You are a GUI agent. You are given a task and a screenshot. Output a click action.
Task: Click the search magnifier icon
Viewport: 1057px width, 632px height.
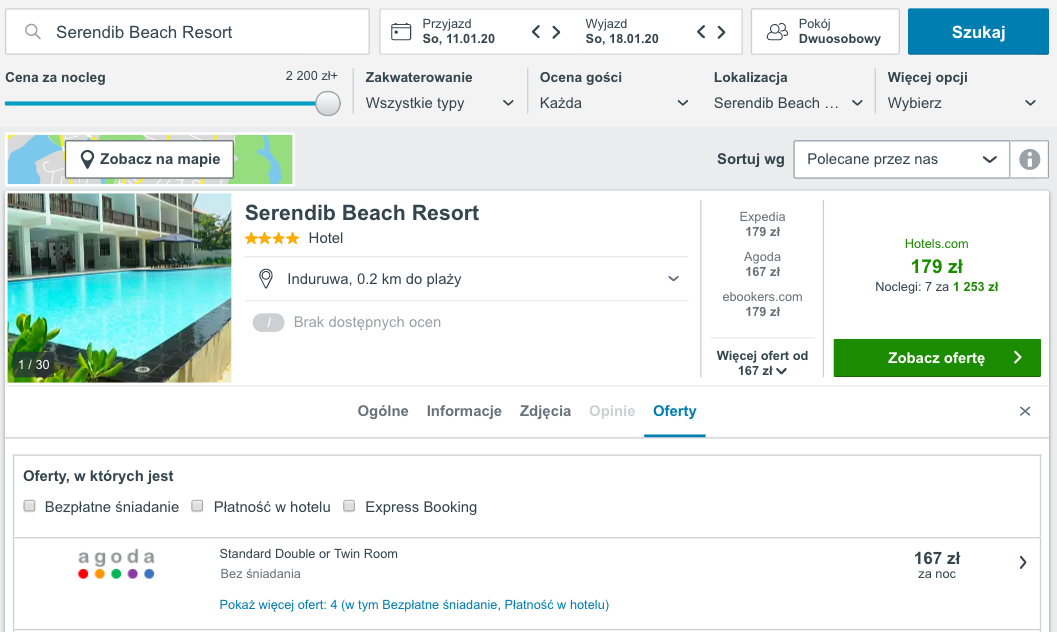tap(32, 32)
